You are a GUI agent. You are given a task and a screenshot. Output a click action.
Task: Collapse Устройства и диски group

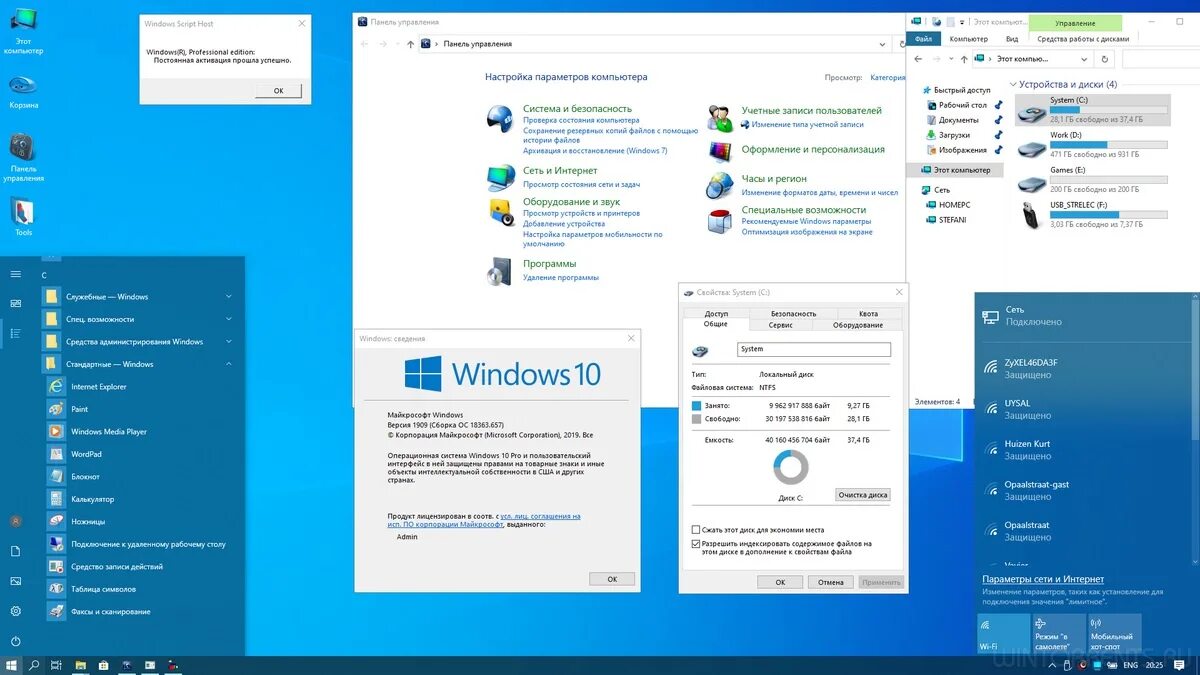tap(1014, 85)
